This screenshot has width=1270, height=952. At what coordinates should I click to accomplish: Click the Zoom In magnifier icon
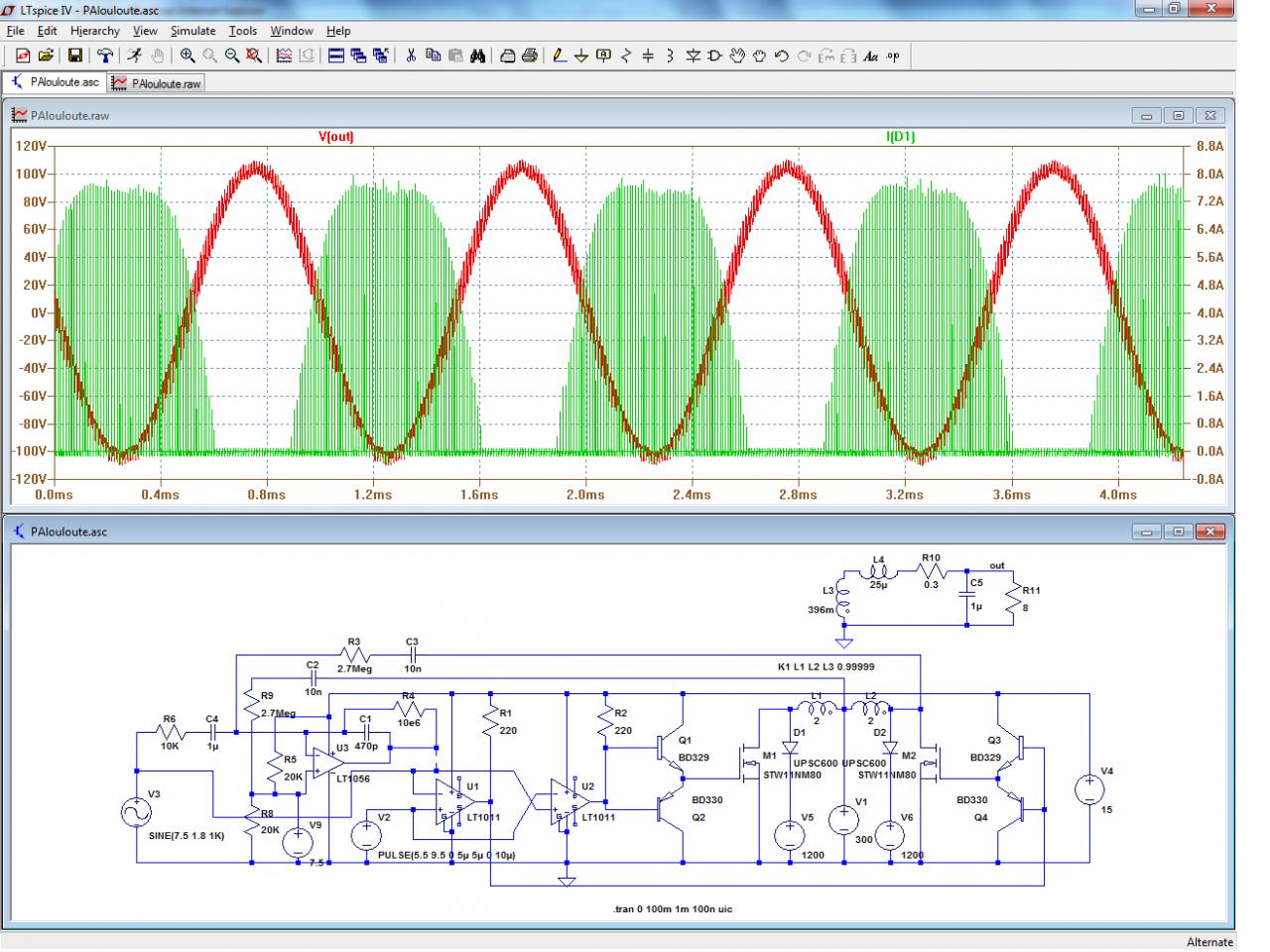188,57
